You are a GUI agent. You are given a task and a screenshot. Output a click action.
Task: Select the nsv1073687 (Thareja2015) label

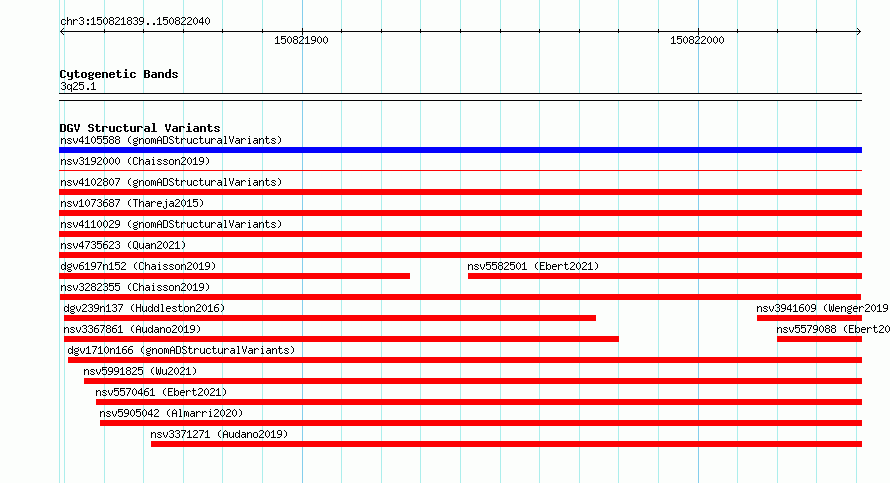(132, 203)
